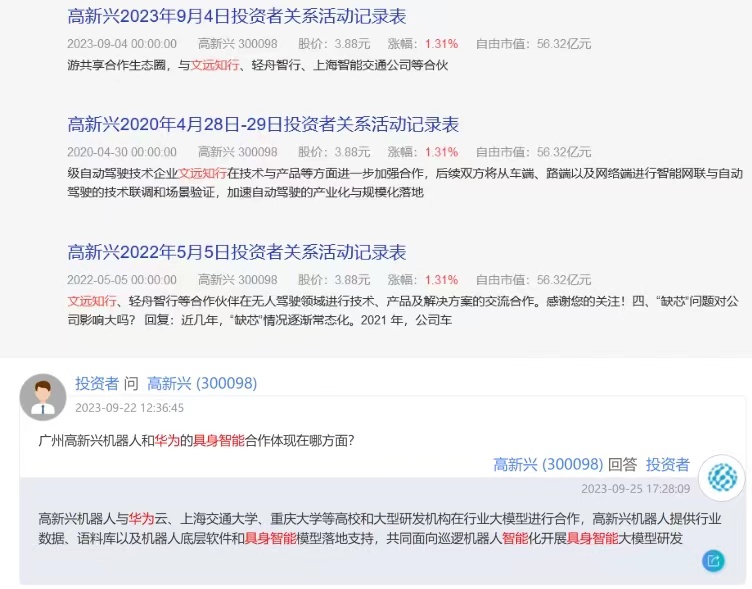Open 高新兴2022年5月5日投资者关系活动记录表 link

pos(237,252)
